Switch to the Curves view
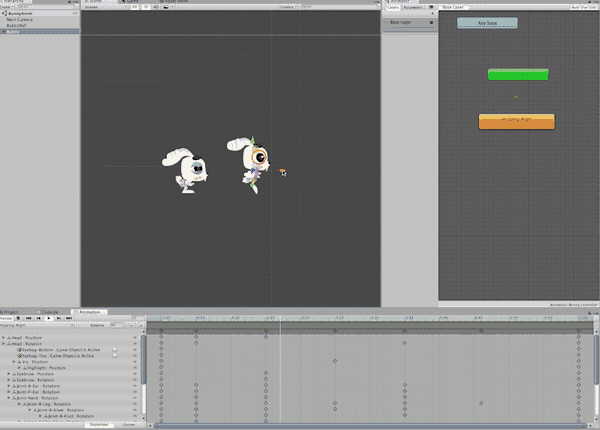 (x=129, y=425)
